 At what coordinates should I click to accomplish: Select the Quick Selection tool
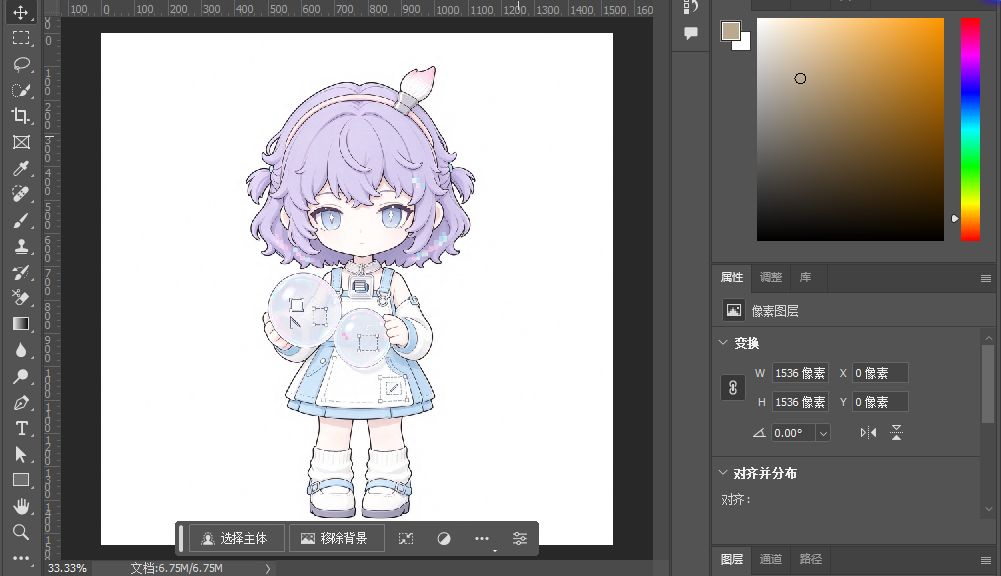point(20,90)
